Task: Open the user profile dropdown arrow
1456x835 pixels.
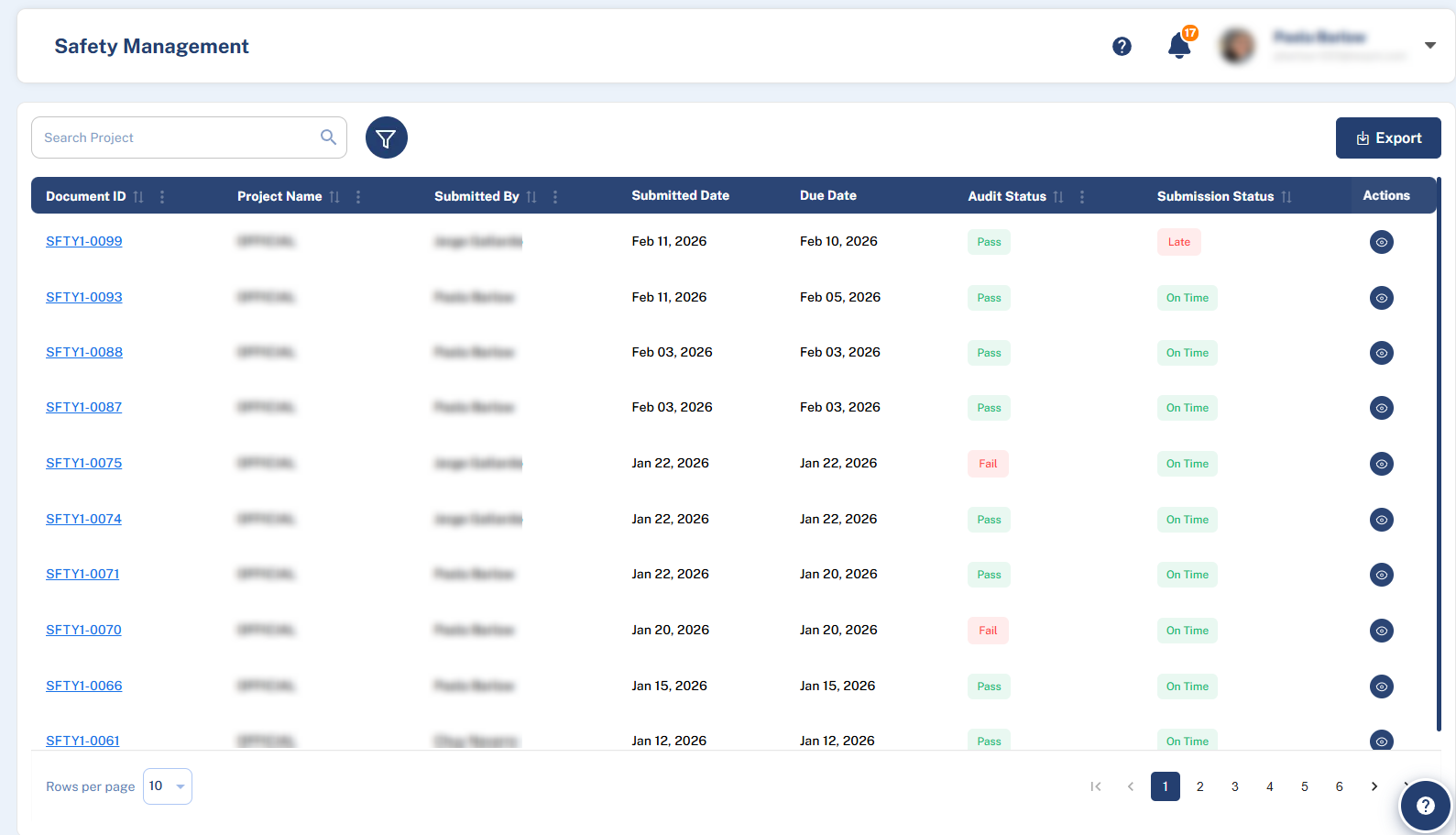Action: tap(1429, 45)
